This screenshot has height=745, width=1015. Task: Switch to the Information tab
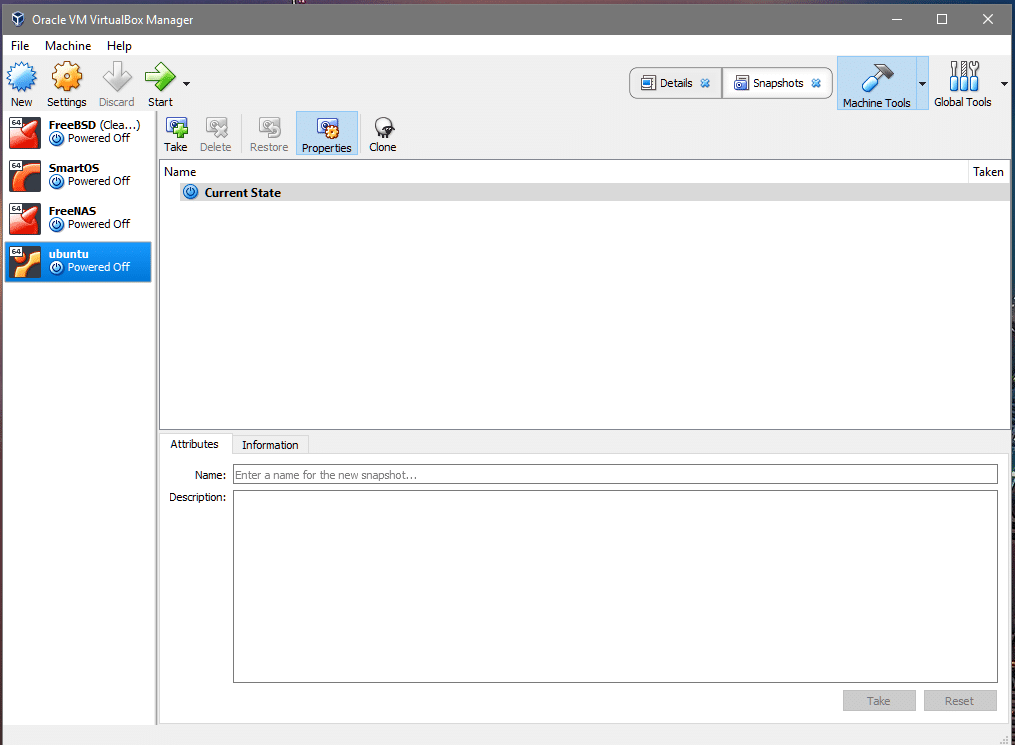click(x=270, y=445)
